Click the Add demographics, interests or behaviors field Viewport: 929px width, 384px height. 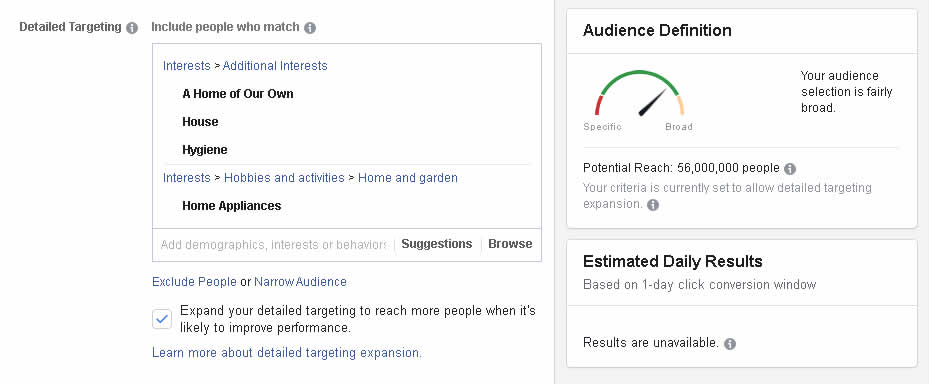[x=273, y=245]
